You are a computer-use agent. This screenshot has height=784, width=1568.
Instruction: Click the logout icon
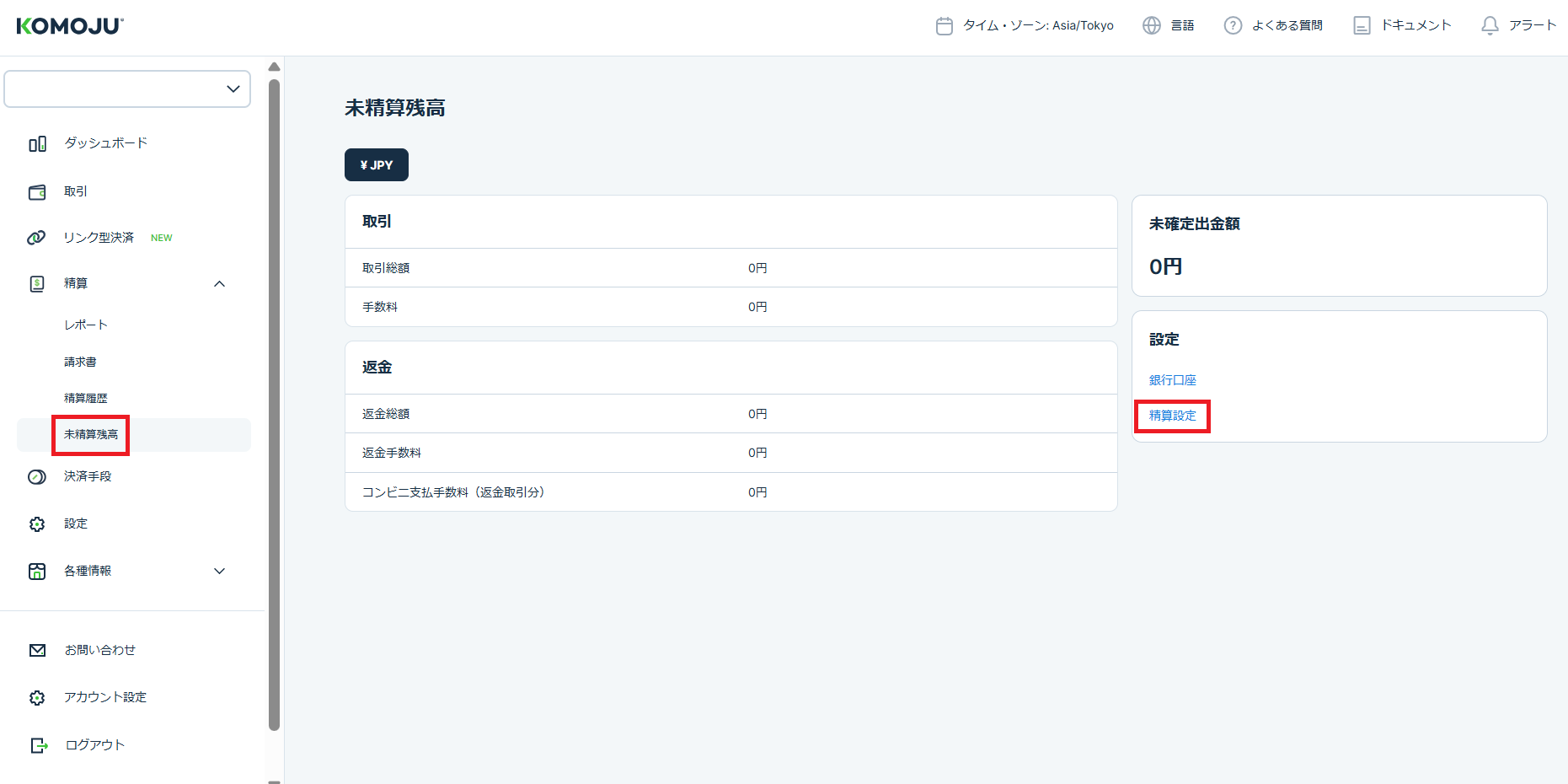click(39, 745)
